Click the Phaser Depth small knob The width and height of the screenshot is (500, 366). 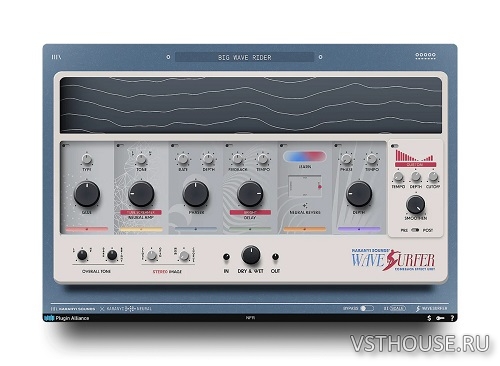(x=208, y=160)
